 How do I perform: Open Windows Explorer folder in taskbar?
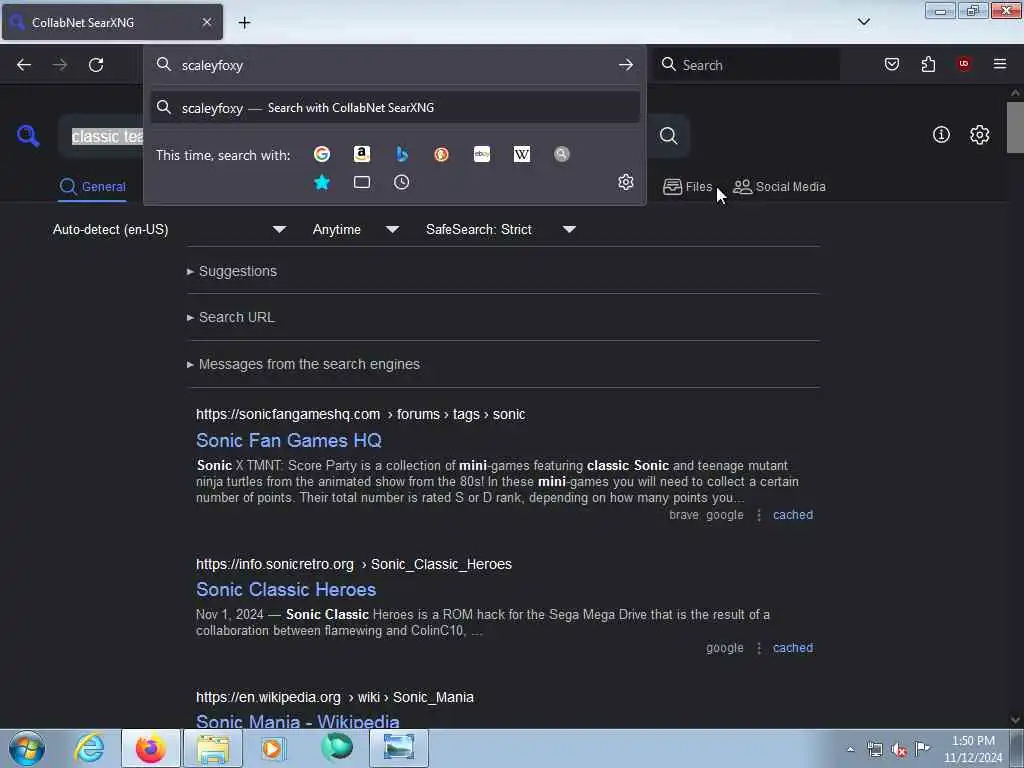213,748
